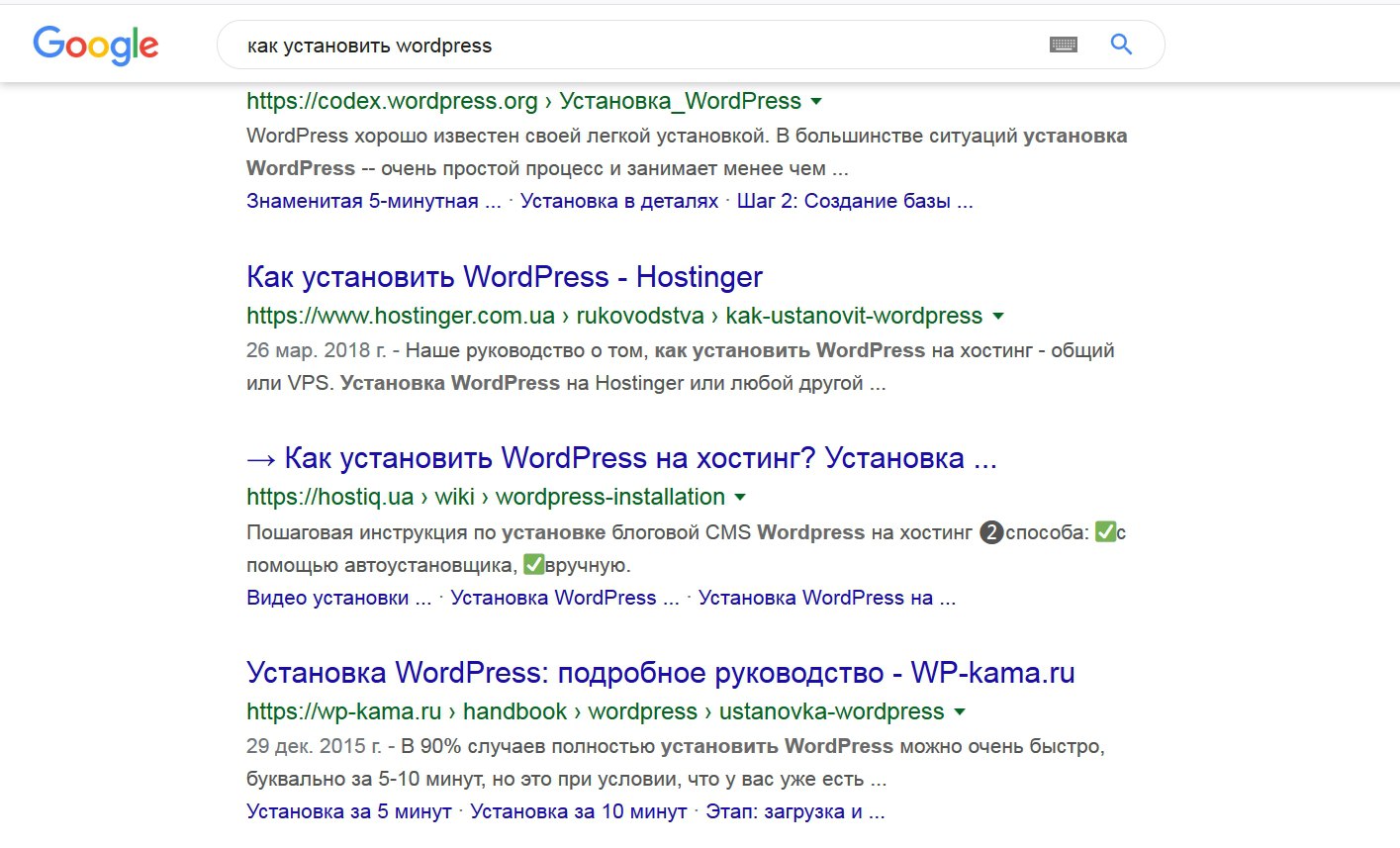Open sitelink 'Знаменитая 5-минутная ...'

pyautogui.click(x=374, y=201)
